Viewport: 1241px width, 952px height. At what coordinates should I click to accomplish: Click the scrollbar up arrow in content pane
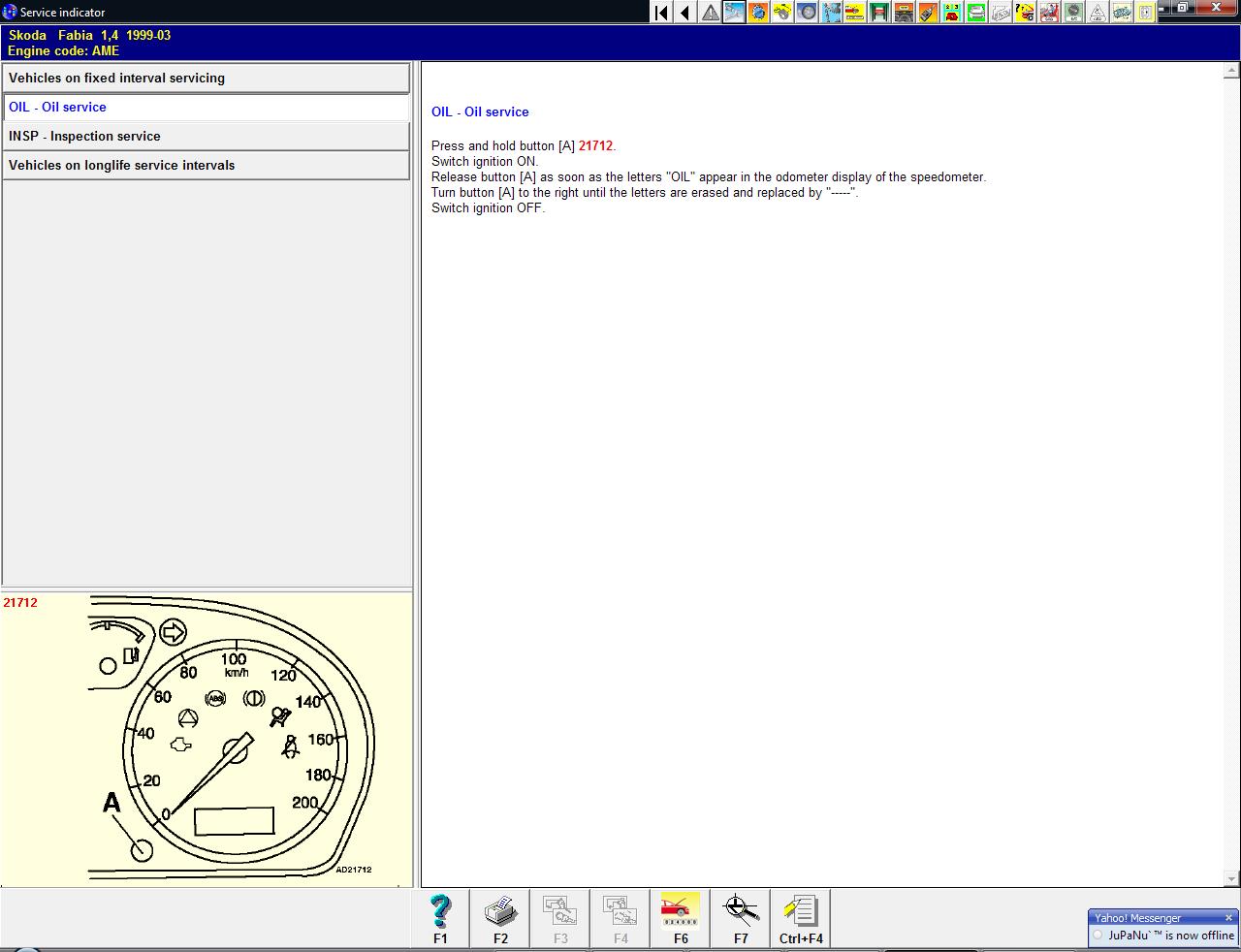[1231, 71]
